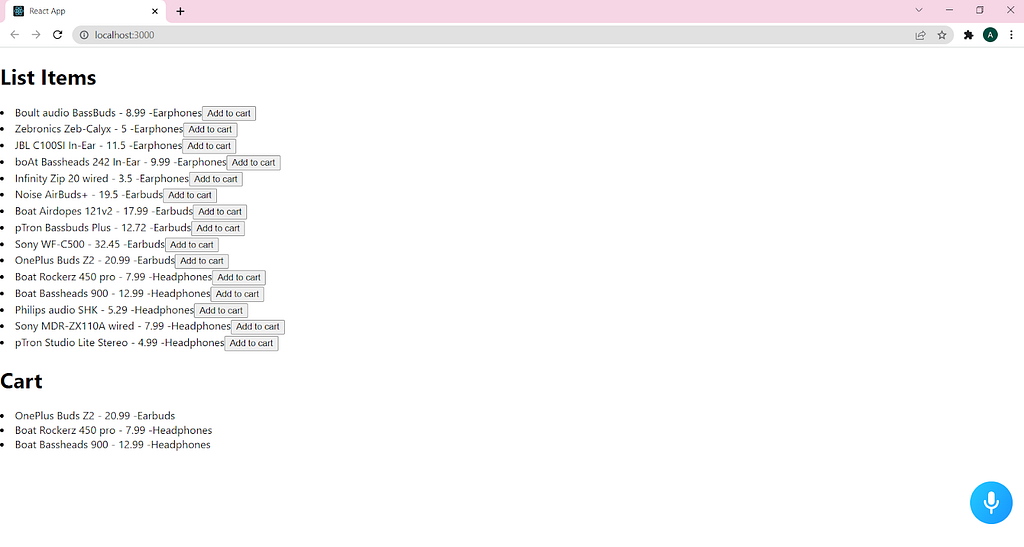
Task: Open the Extensions puzzle icon
Action: coord(968,35)
